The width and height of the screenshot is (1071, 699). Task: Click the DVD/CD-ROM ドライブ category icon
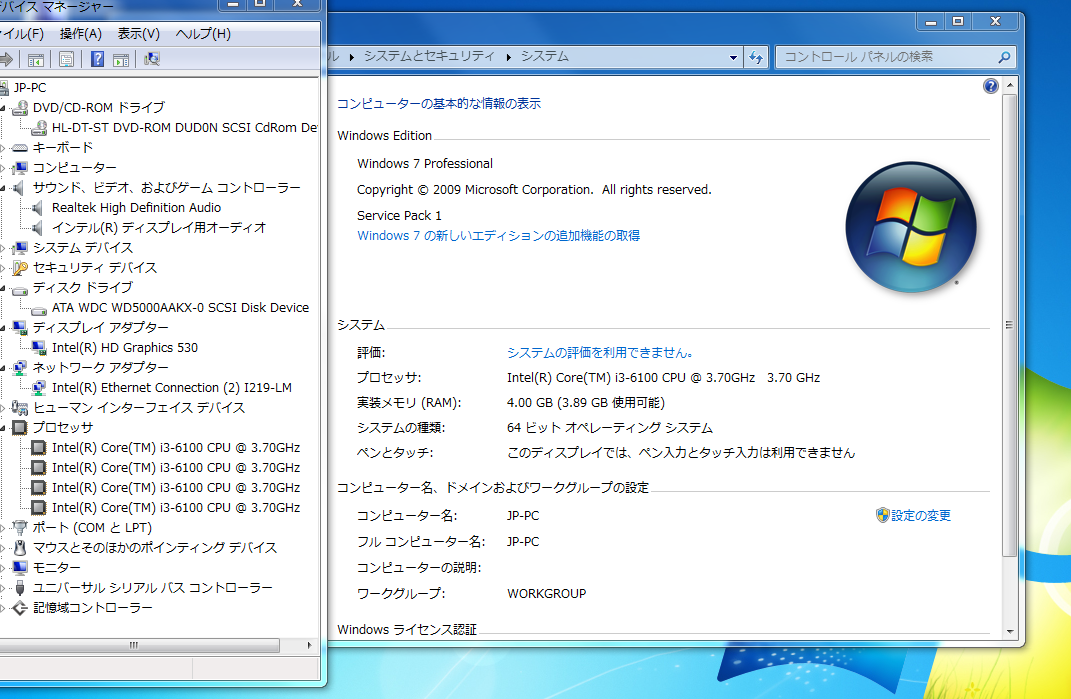tap(20, 108)
